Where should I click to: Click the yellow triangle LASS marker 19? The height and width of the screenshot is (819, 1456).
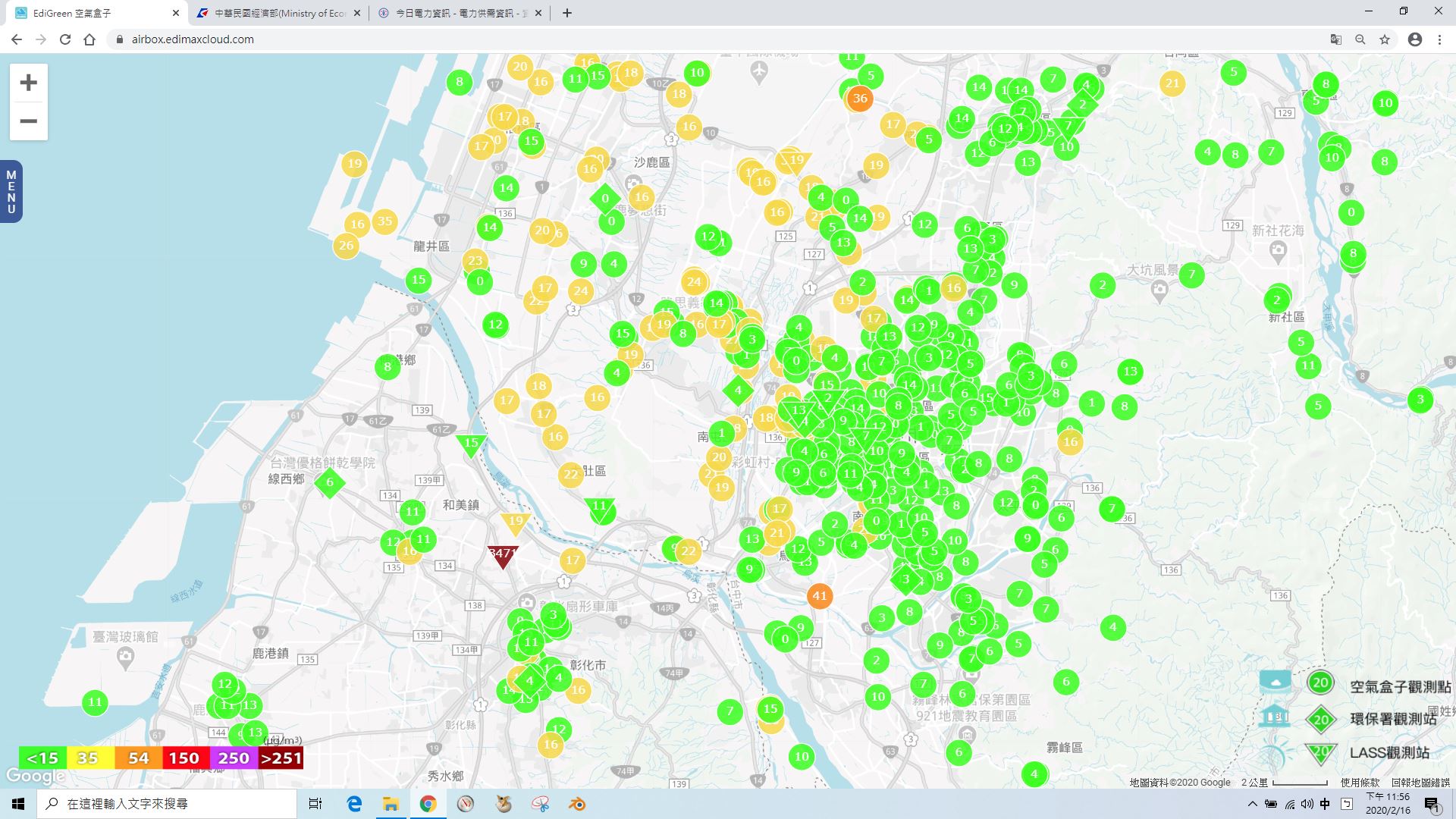(x=515, y=522)
